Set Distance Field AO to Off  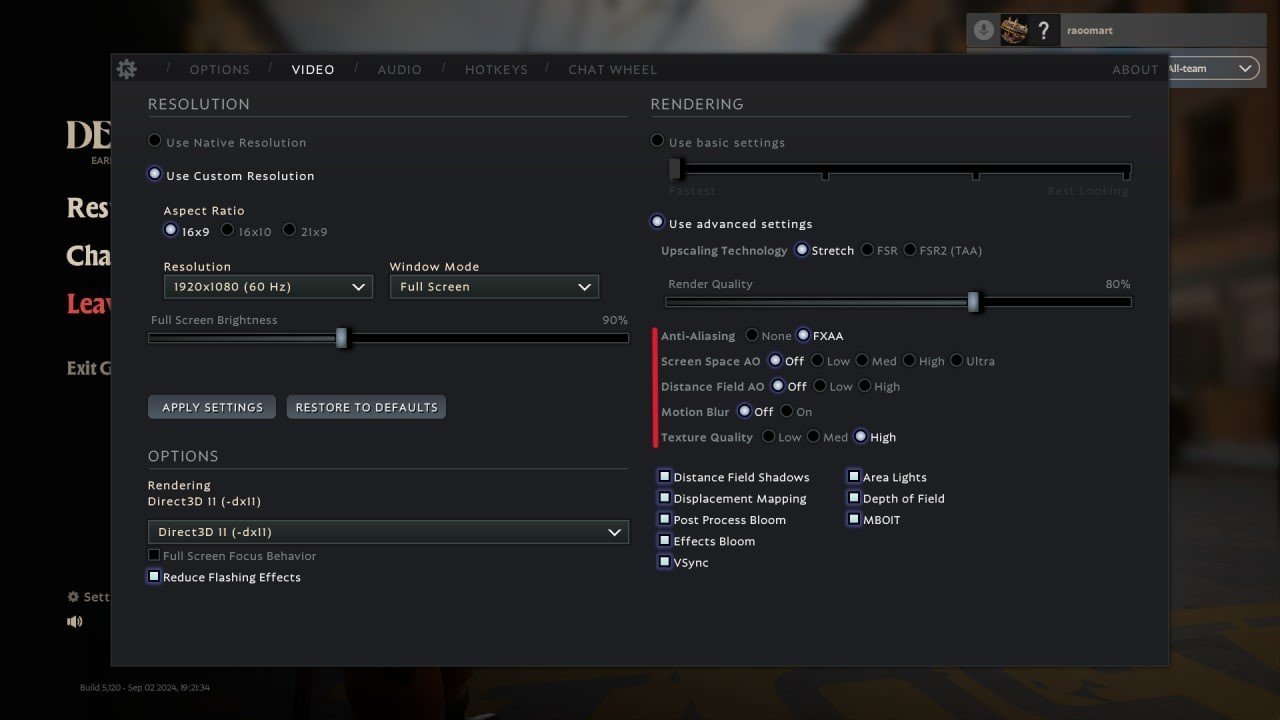tap(778, 385)
